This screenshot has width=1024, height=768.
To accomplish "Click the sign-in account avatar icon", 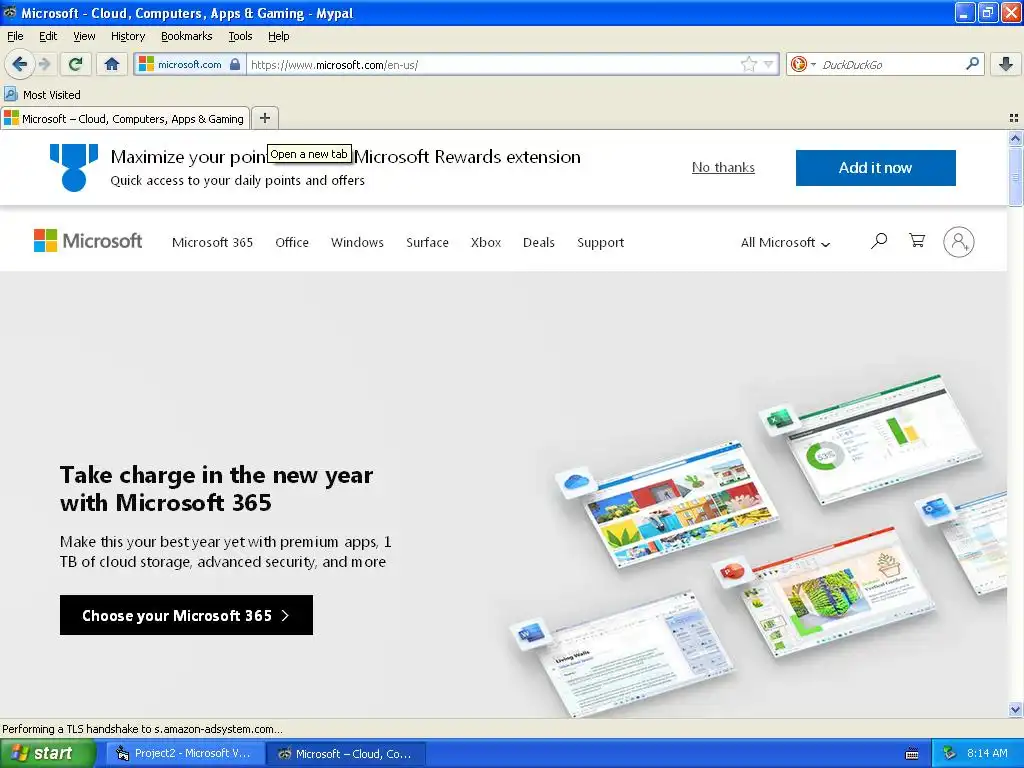I will pos(958,242).
